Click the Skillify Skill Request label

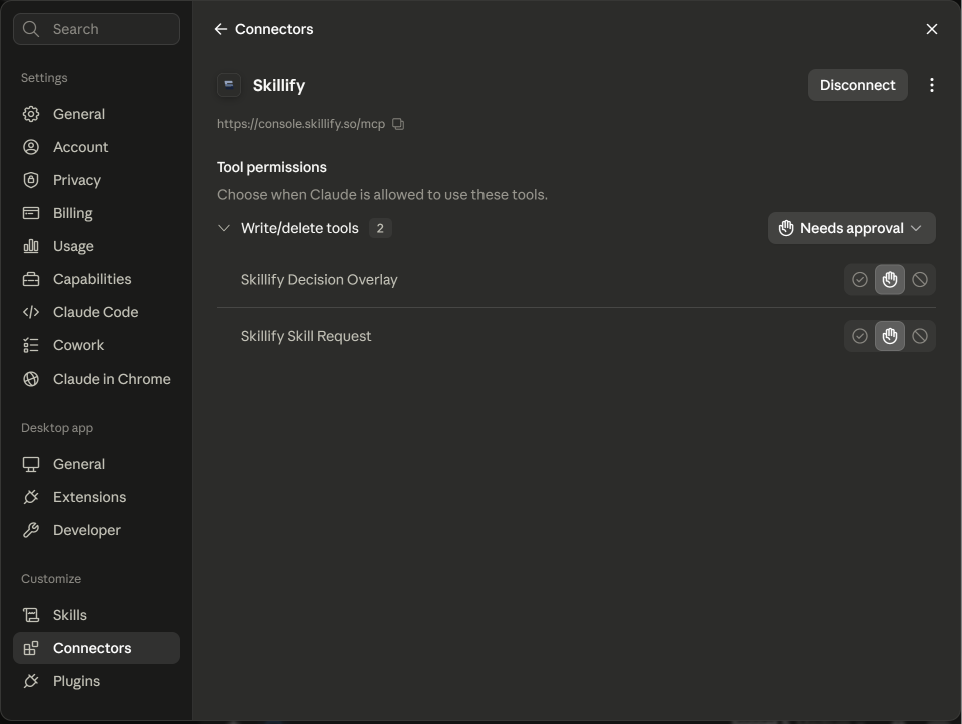pos(306,336)
